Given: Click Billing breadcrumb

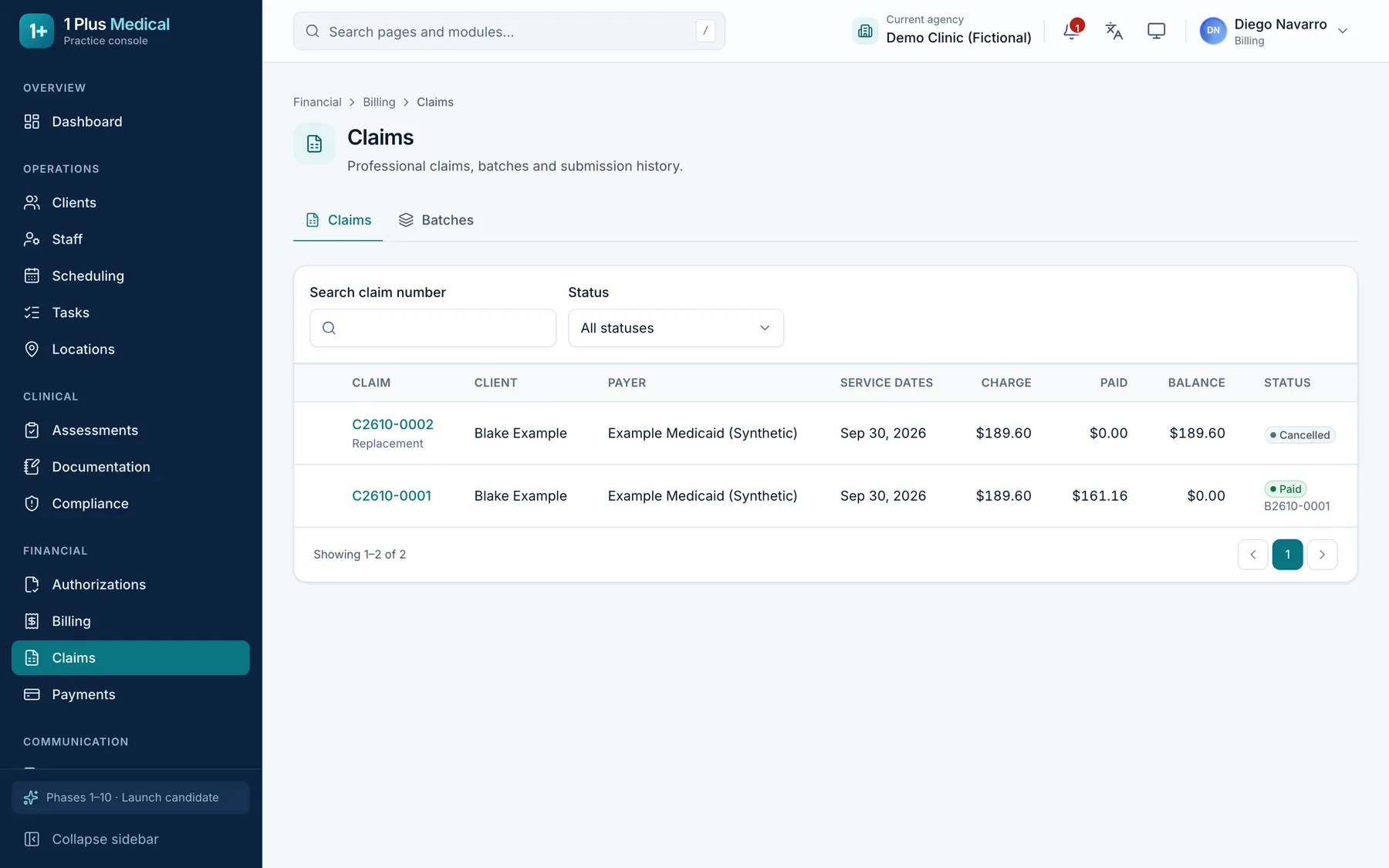Looking at the screenshot, I should pyautogui.click(x=379, y=102).
